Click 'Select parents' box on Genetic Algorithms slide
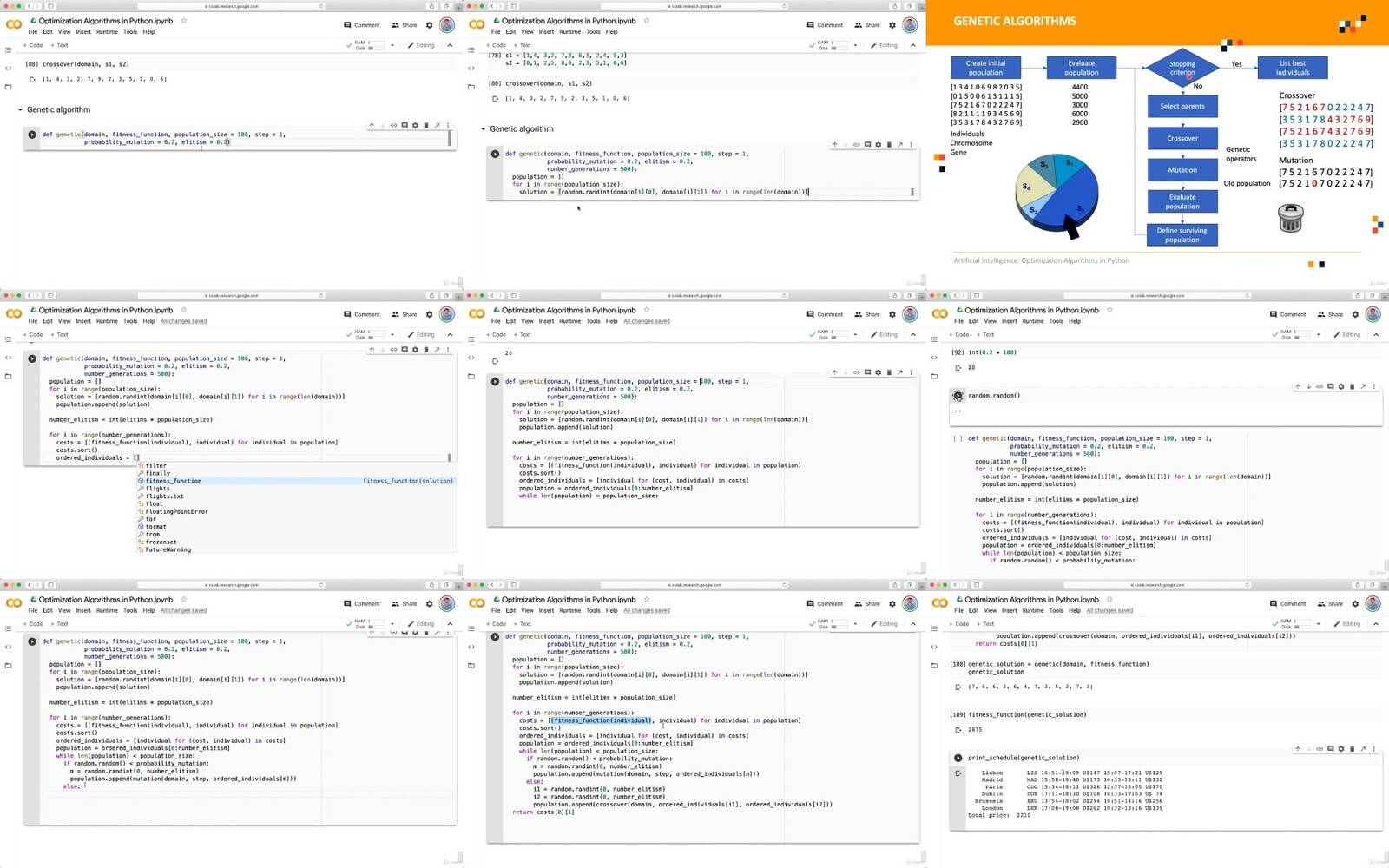The width and height of the screenshot is (1389, 868). [1182, 107]
